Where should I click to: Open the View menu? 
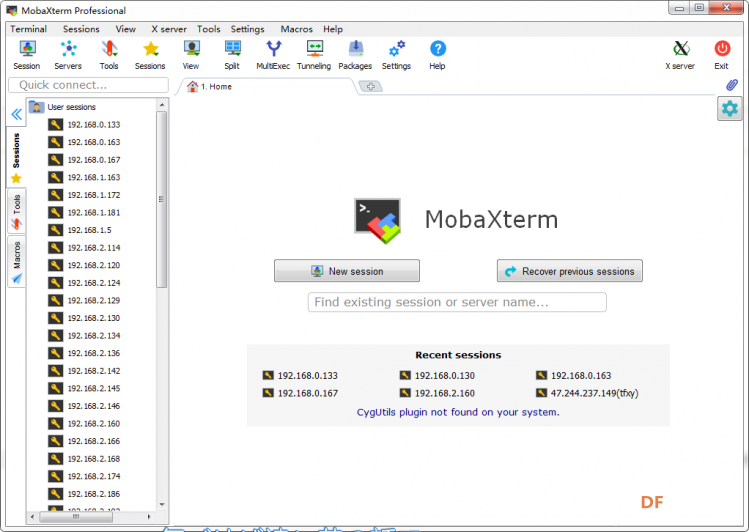pos(126,29)
